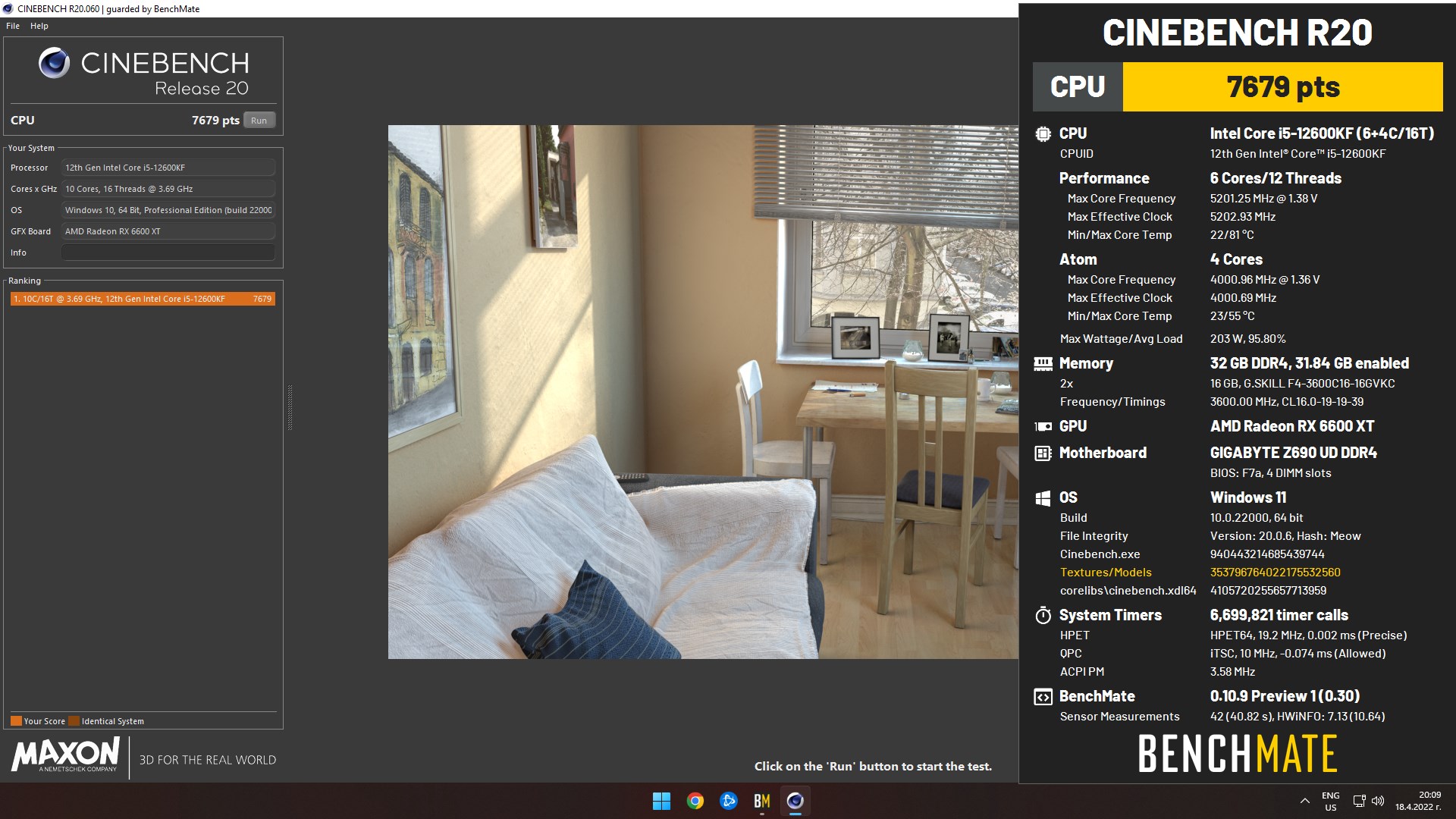This screenshot has width=1456, height=819.
Task: Click the panel splitter handle beside Ranking
Action: coord(290,408)
